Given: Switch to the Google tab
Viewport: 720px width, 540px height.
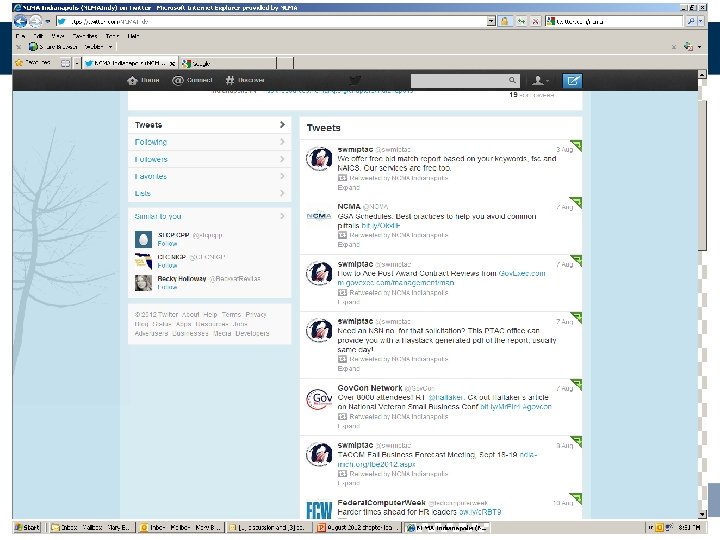Looking at the screenshot, I should (229, 63).
